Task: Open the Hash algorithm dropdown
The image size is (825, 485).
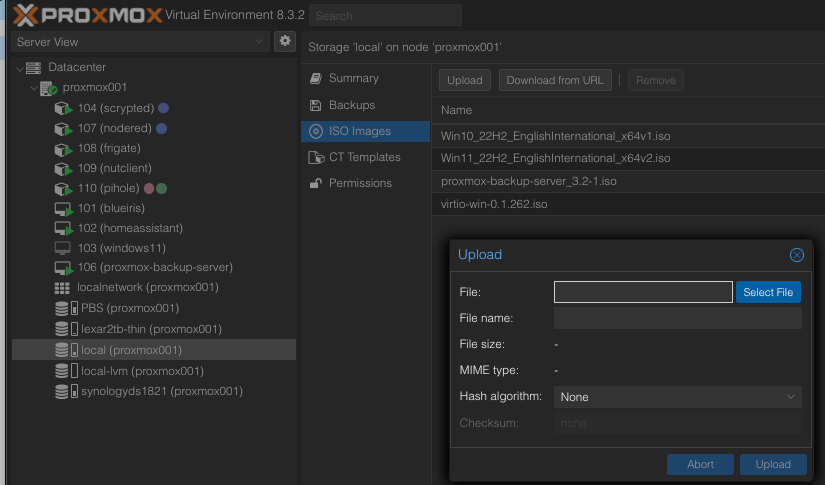Action: [791, 397]
